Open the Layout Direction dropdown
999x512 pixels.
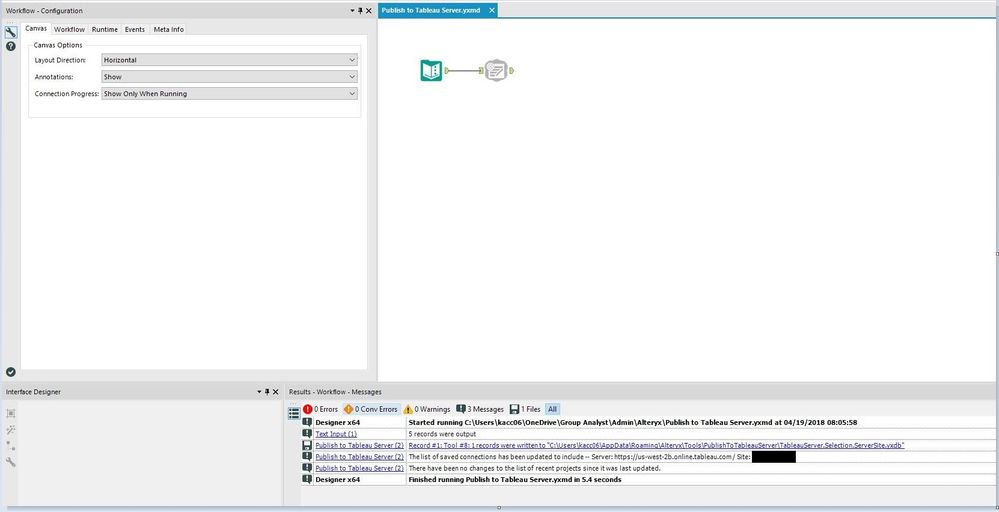tap(229, 60)
